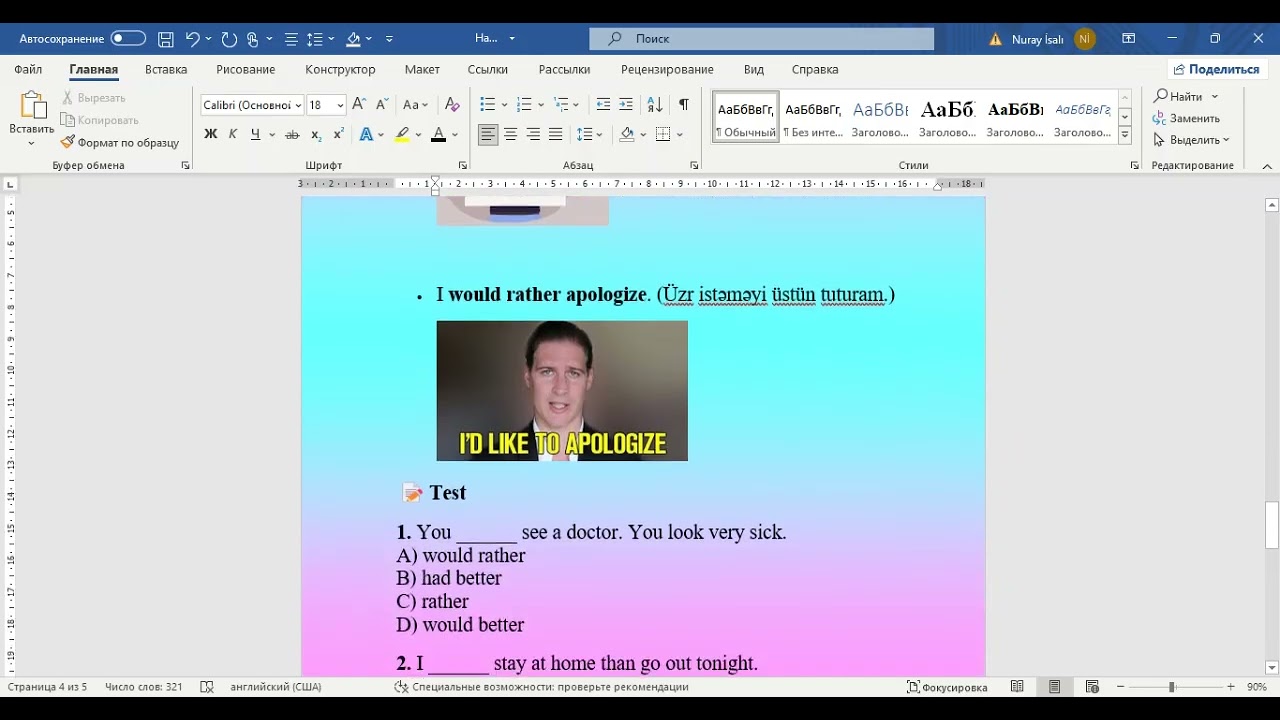
Task: Open the Change Case Aa dropdown
Action: [415, 105]
